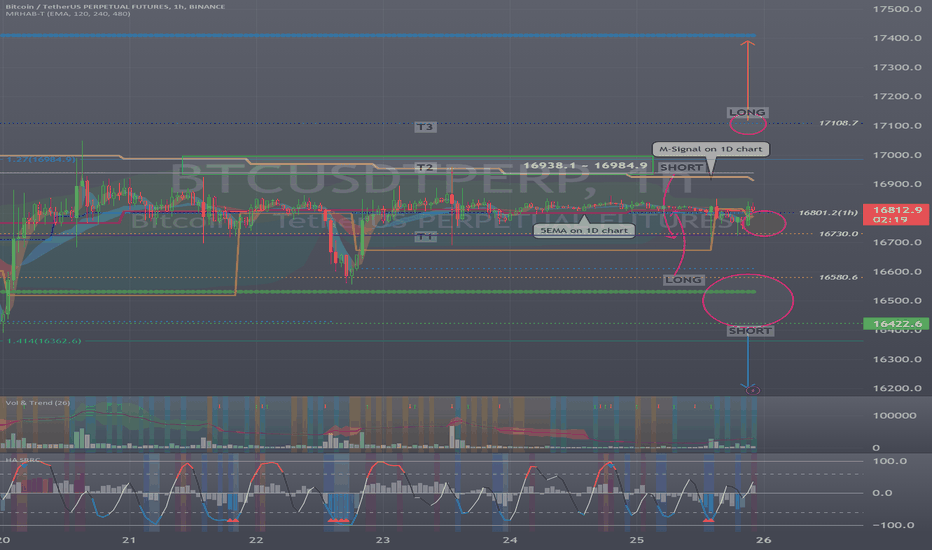Image resolution: width=932 pixels, height=550 pixels.
Task: Click the red current price label 16812.9
Action: click(x=897, y=210)
